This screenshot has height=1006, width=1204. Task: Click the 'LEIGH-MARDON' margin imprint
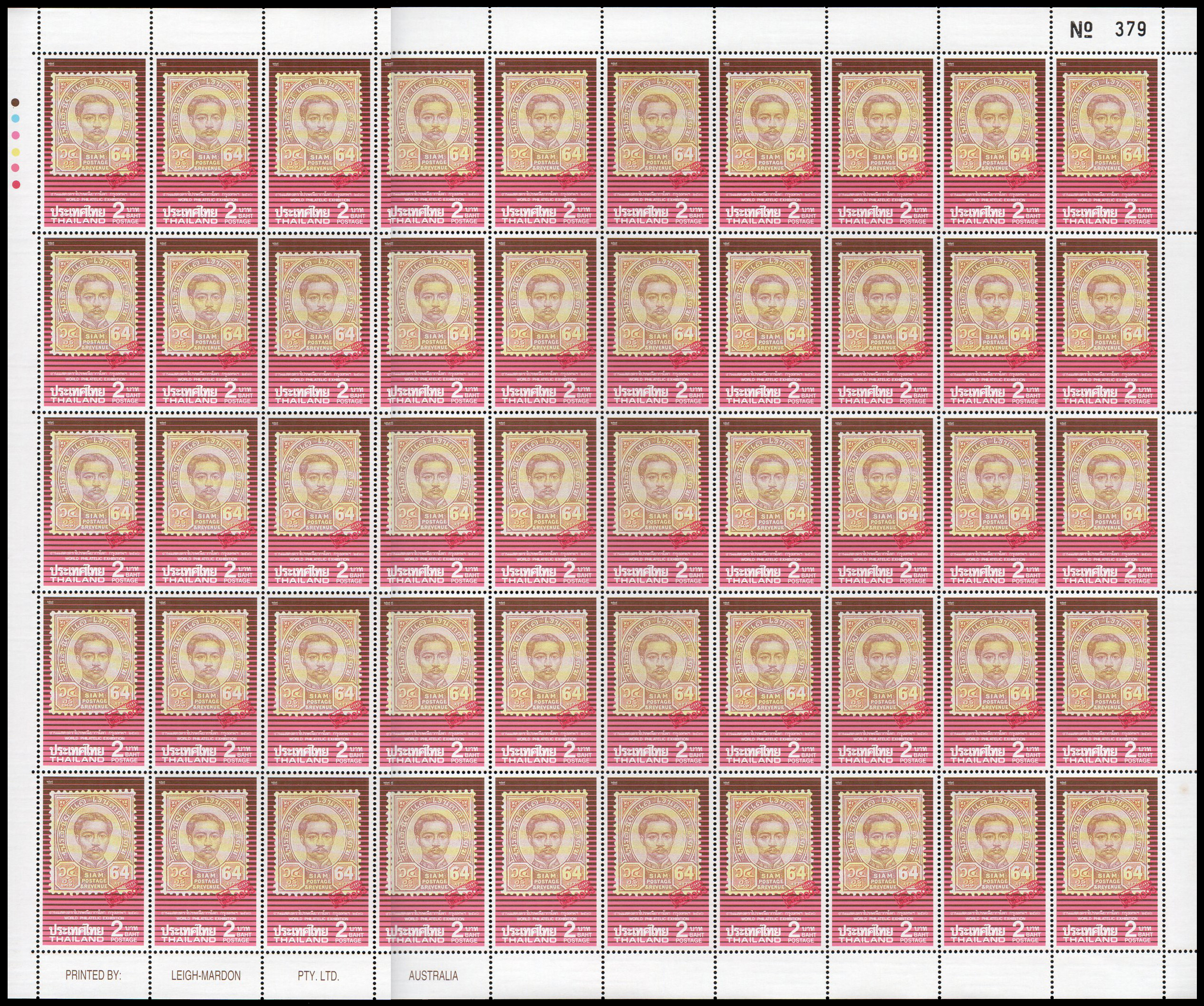(x=206, y=976)
